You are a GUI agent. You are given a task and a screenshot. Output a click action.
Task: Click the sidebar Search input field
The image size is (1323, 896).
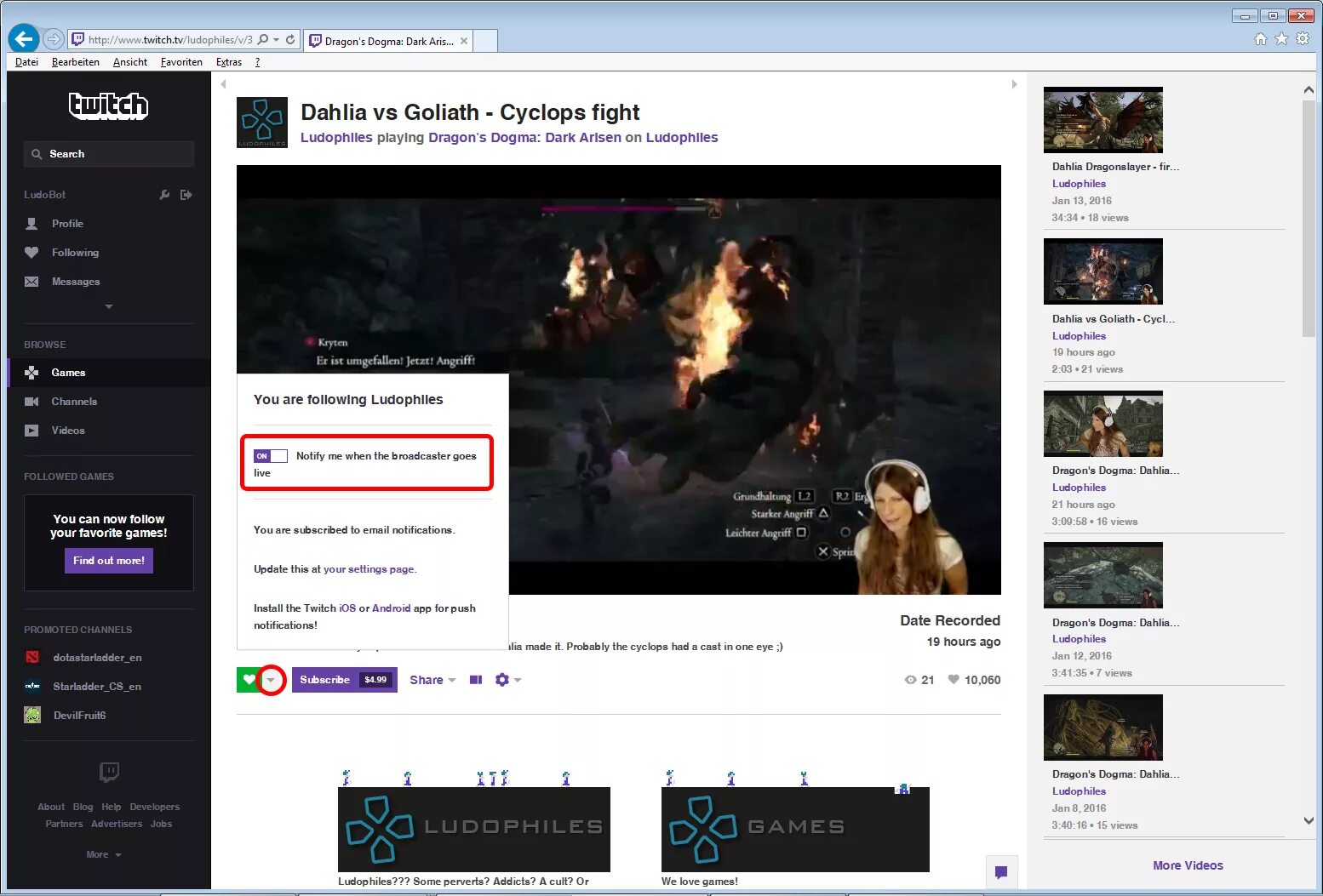[109, 154]
